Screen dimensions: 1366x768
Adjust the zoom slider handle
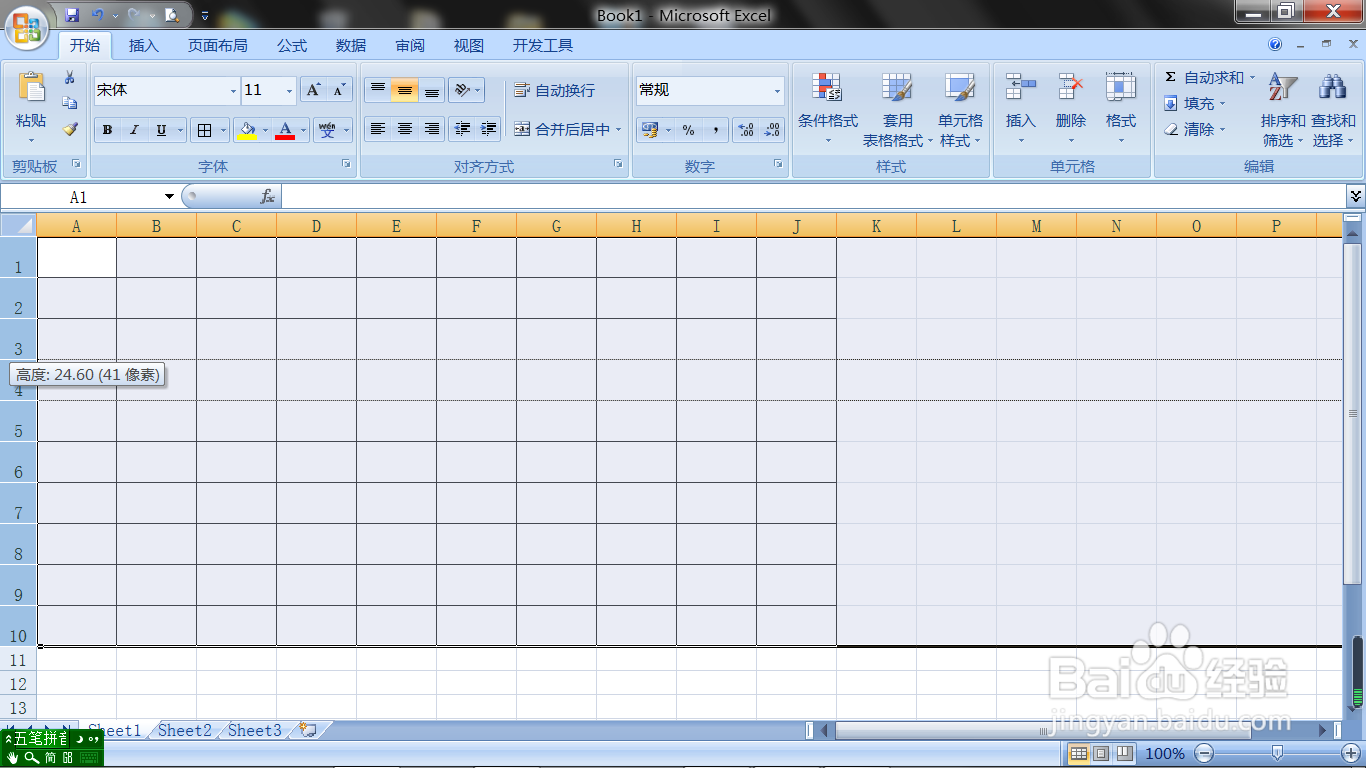1277,753
